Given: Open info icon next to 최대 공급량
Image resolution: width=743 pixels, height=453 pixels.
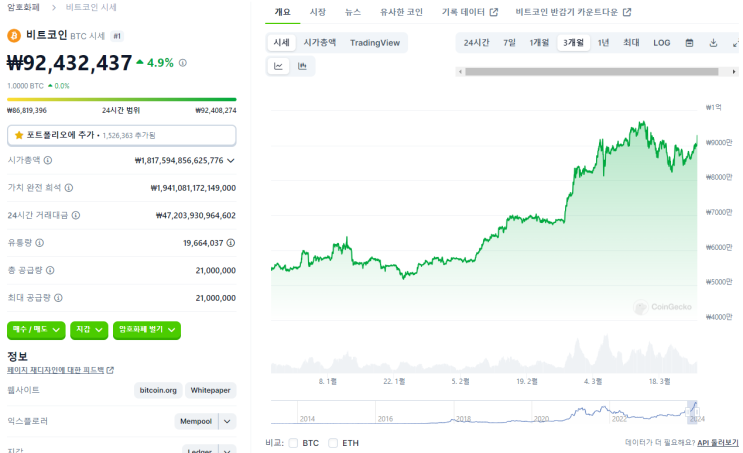Looking at the screenshot, I should (x=58, y=298).
